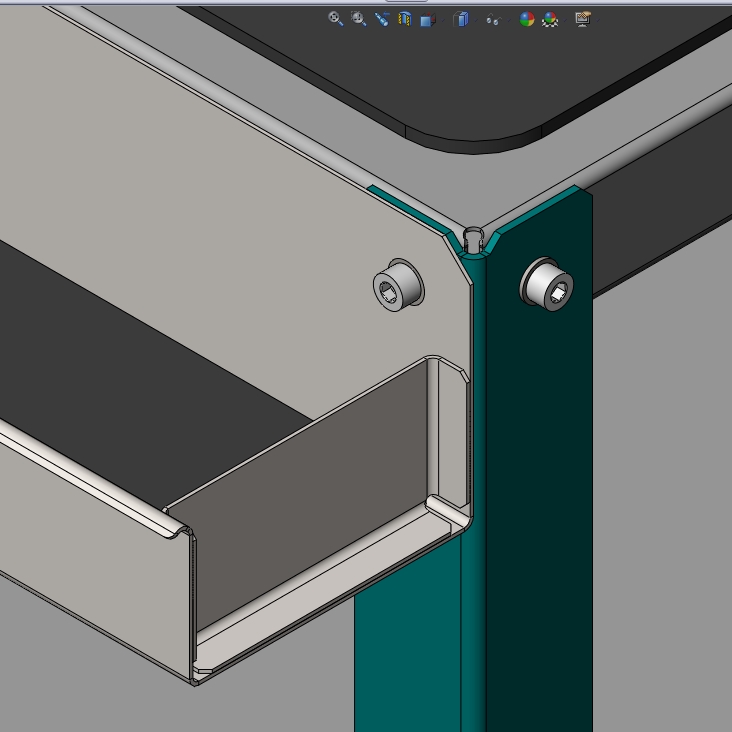Click the Edit Appearance color ball
The height and width of the screenshot is (732, 732).
pos(527,19)
